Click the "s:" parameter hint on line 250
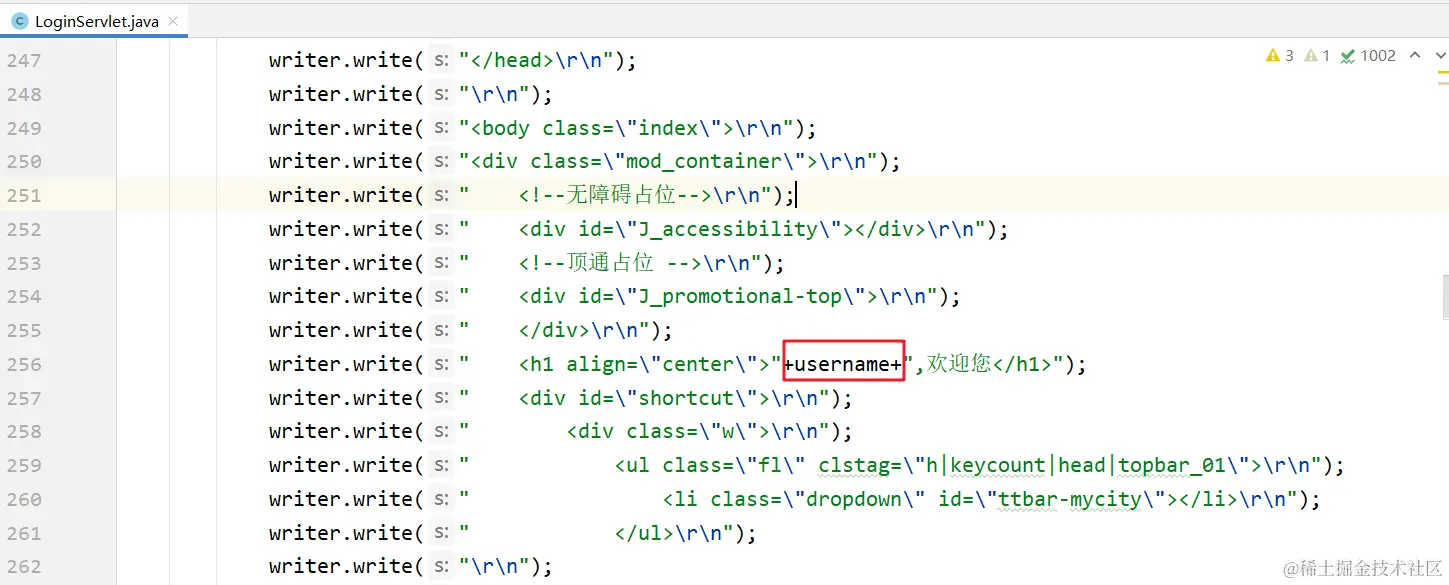 pos(441,162)
